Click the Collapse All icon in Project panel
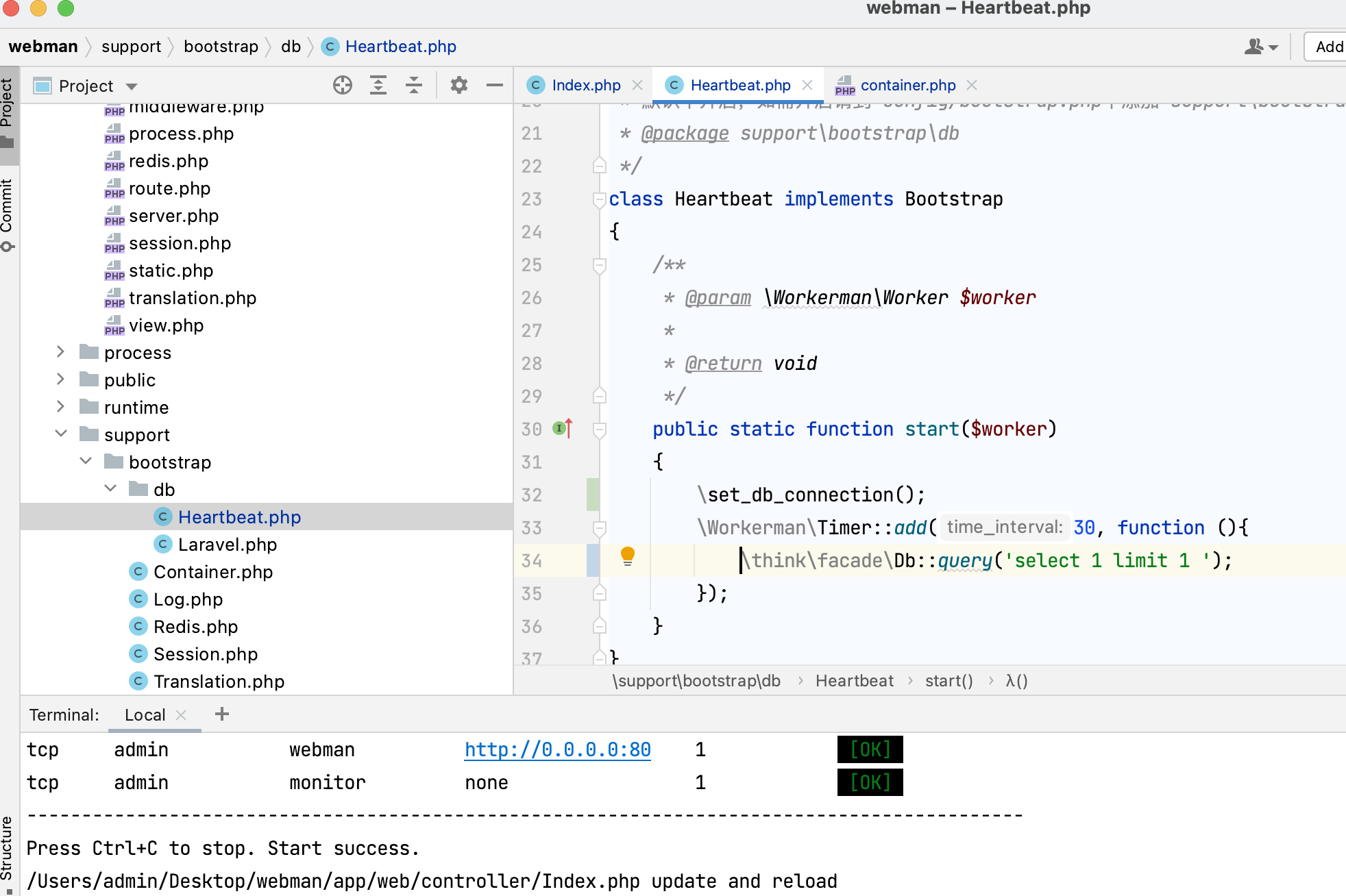The height and width of the screenshot is (896, 1346). click(414, 86)
